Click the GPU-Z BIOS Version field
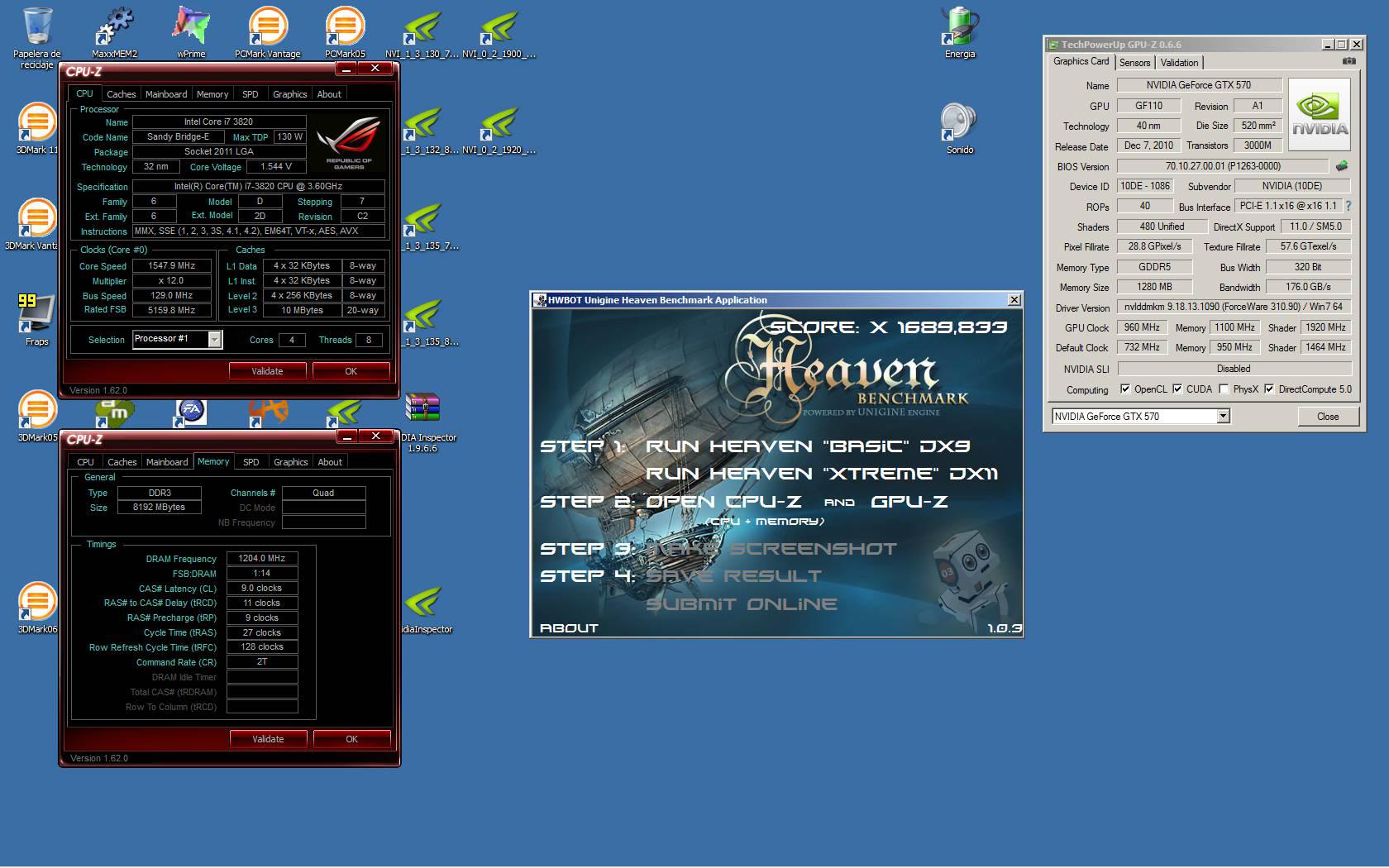This screenshot has height=868, width=1389. [1223, 166]
